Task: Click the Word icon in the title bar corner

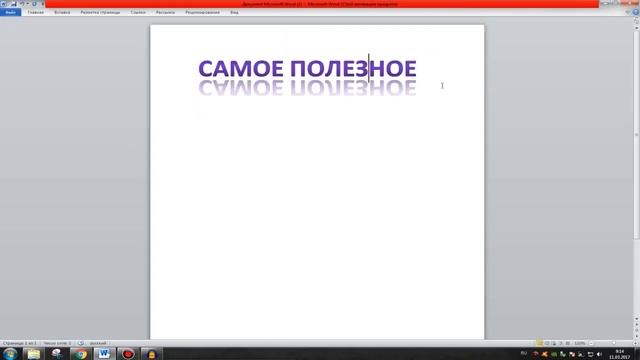Action: coord(4,4)
